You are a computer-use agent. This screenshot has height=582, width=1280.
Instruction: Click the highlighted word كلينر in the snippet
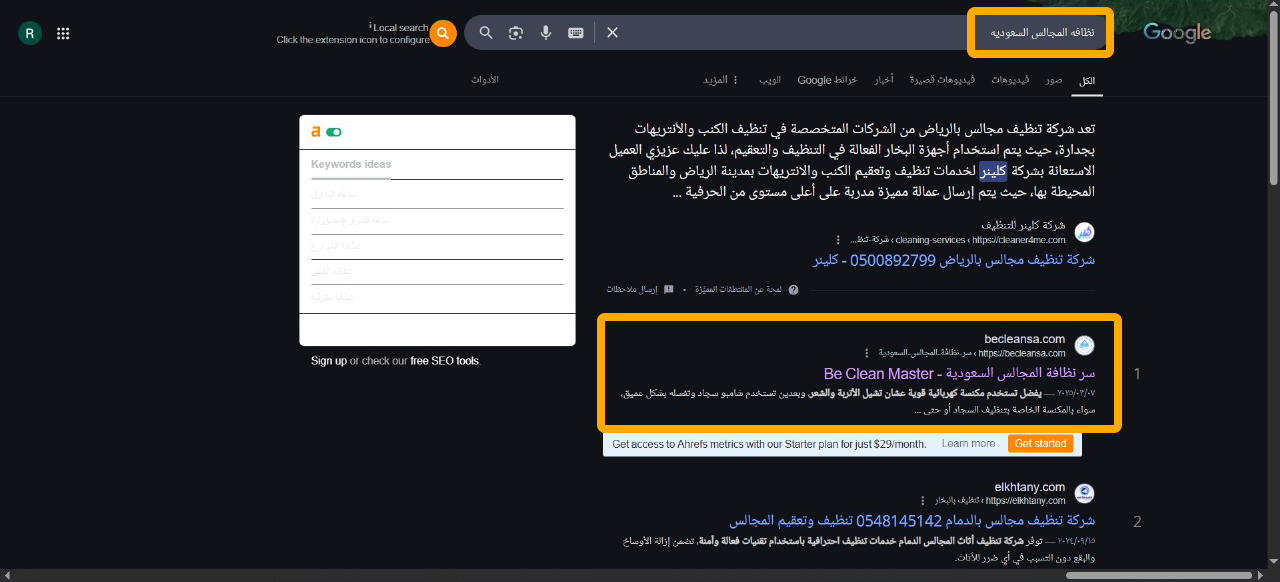(x=993, y=170)
